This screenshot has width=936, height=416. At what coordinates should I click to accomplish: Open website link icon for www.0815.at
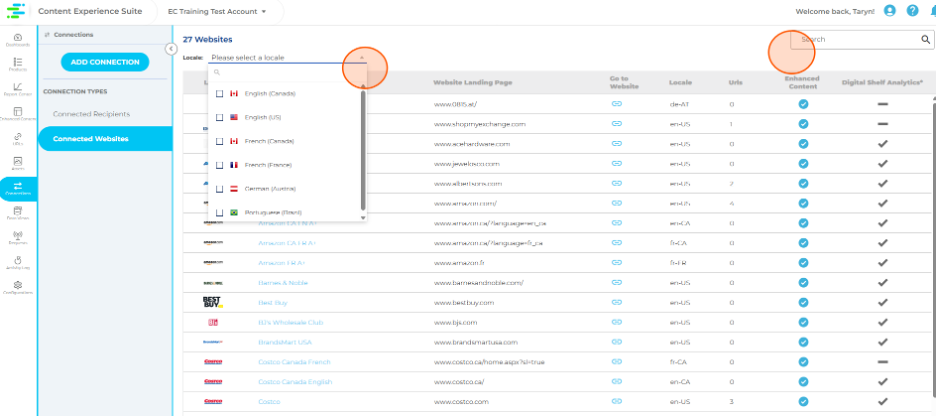[x=617, y=104]
